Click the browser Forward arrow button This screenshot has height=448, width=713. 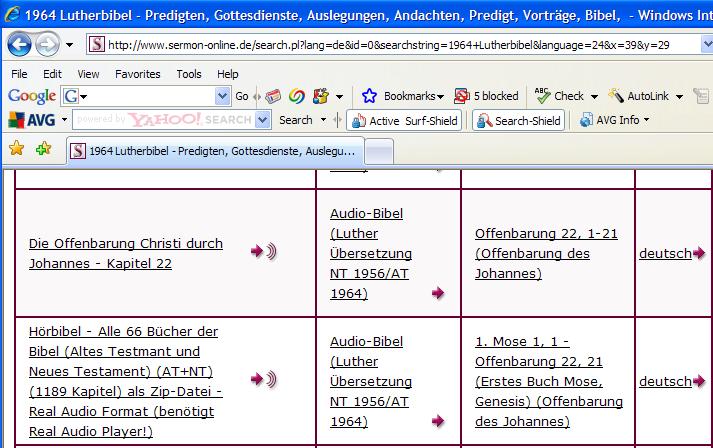[x=48, y=45]
